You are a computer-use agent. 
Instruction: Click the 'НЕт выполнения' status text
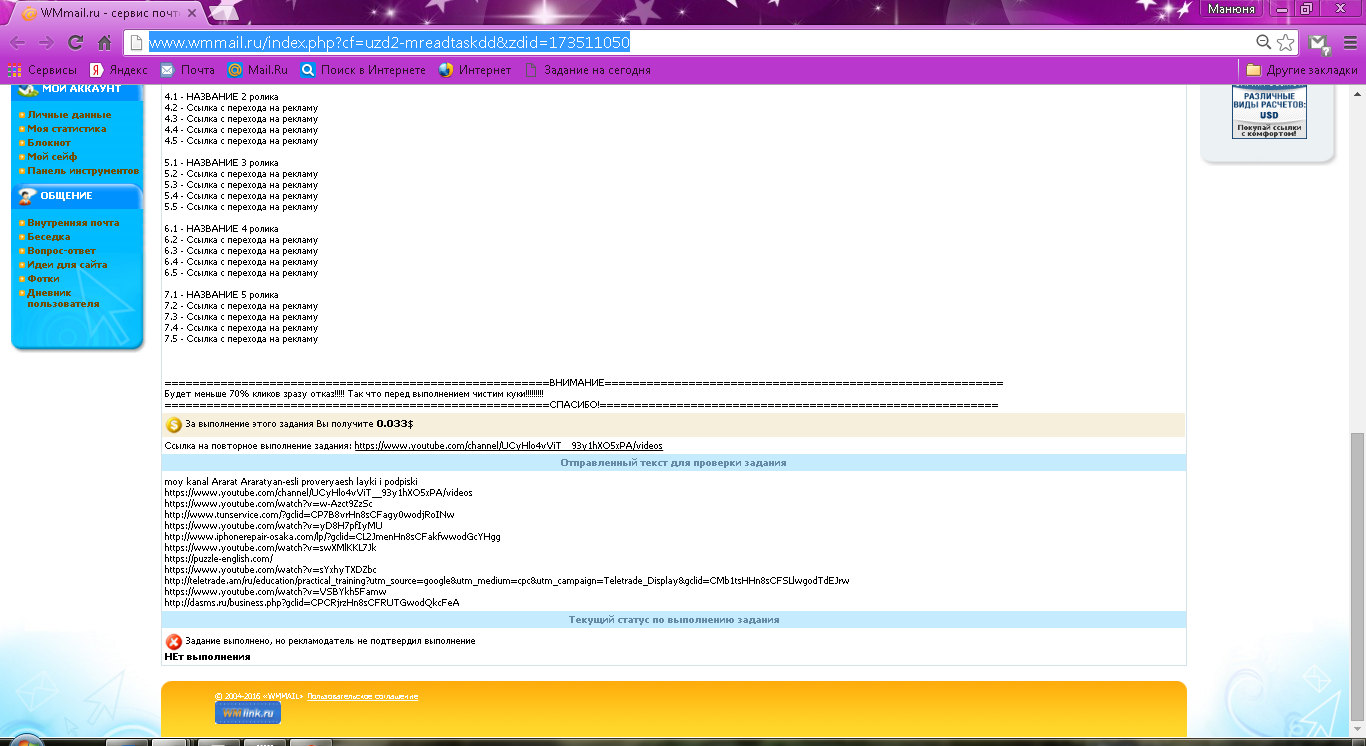tap(207, 657)
